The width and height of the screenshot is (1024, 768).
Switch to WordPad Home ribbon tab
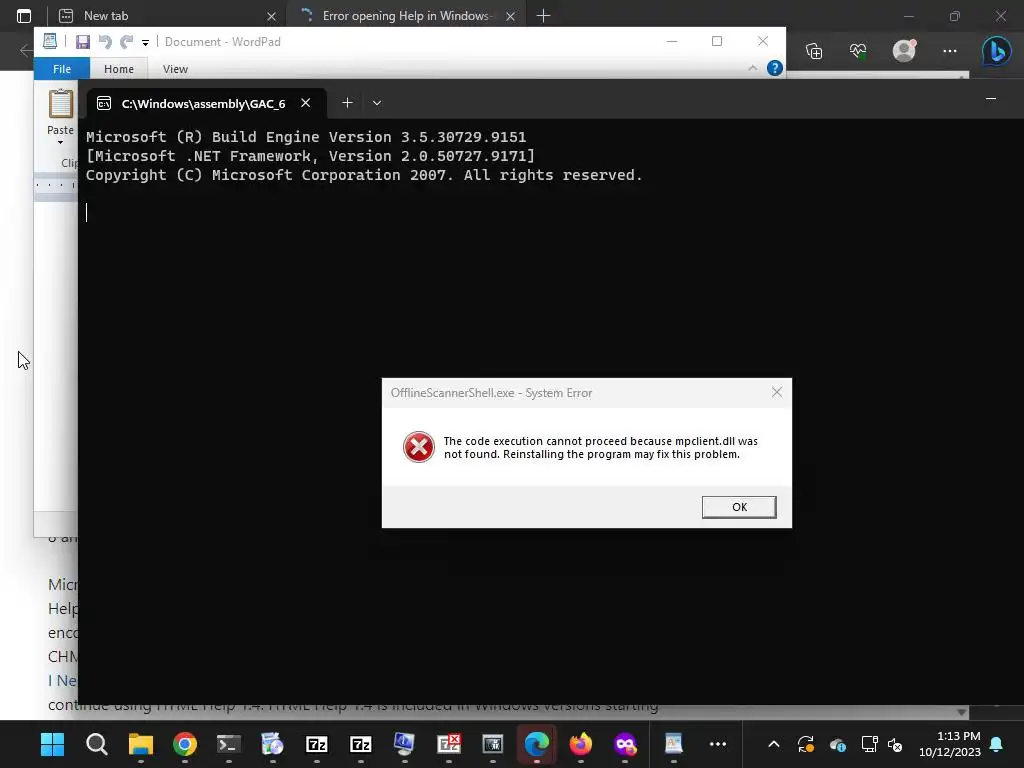pos(118,69)
